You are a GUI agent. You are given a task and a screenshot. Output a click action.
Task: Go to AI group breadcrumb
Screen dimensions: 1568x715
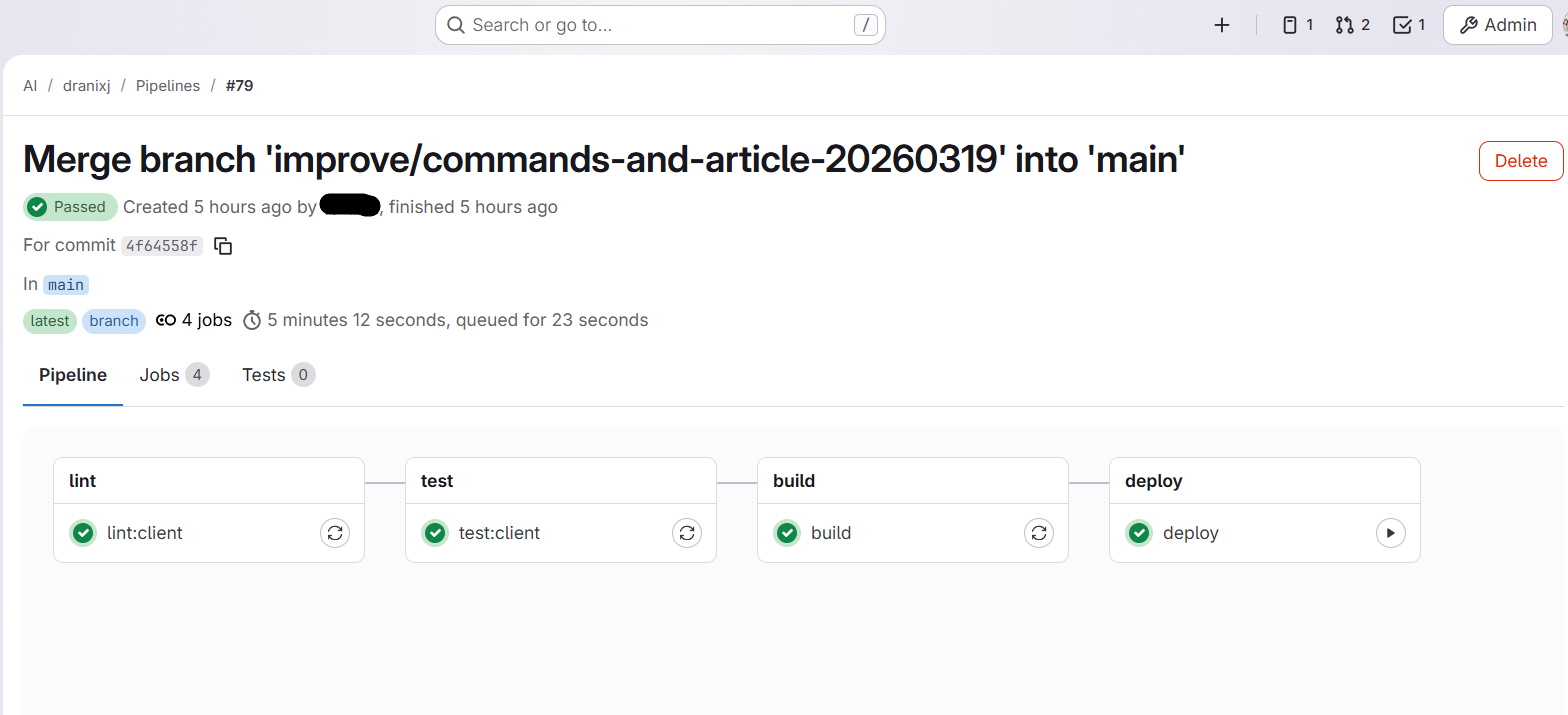coord(30,86)
